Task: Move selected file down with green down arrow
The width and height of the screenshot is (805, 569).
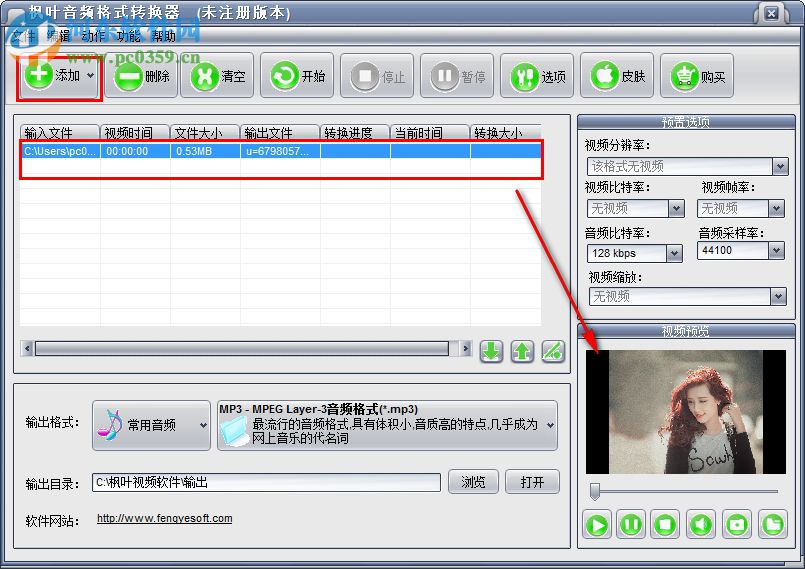Action: (x=491, y=352)
